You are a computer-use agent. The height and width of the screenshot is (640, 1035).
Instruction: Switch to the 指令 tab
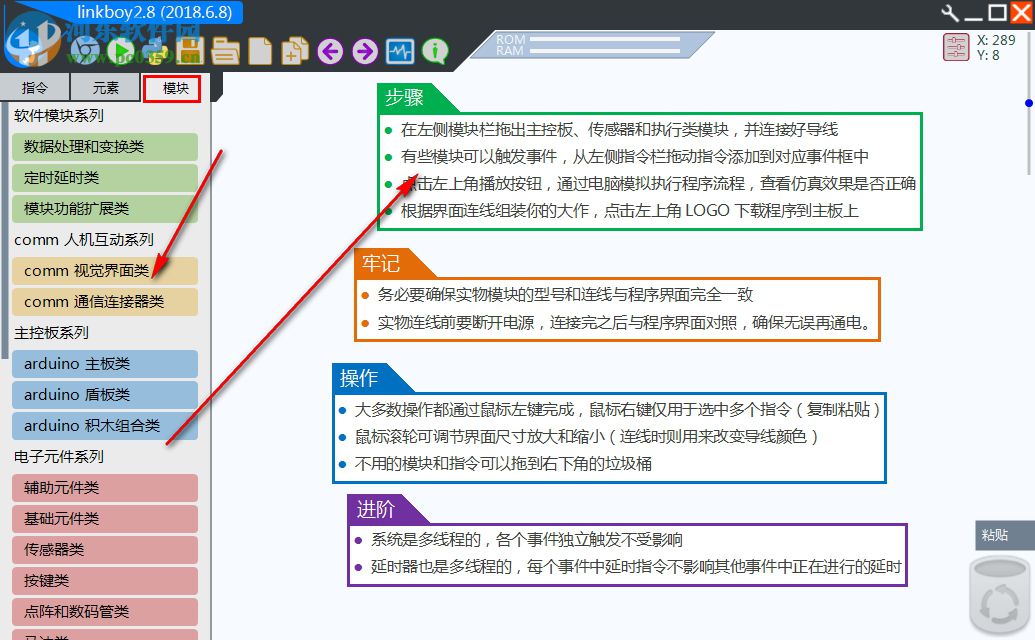coord(35,88)
